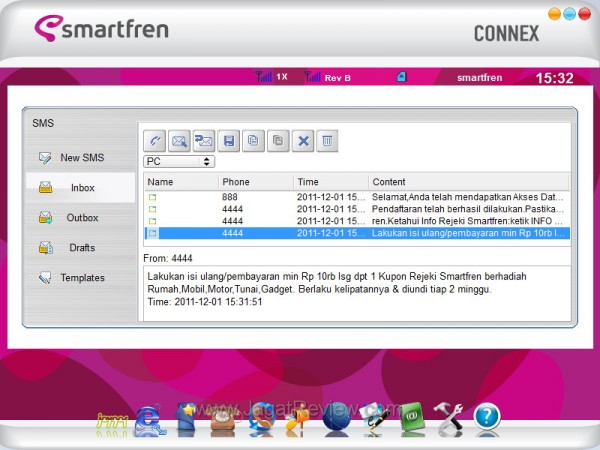Open New SMS in the sidebar
This screenshot has height=450, width=600.
(80, 158)
